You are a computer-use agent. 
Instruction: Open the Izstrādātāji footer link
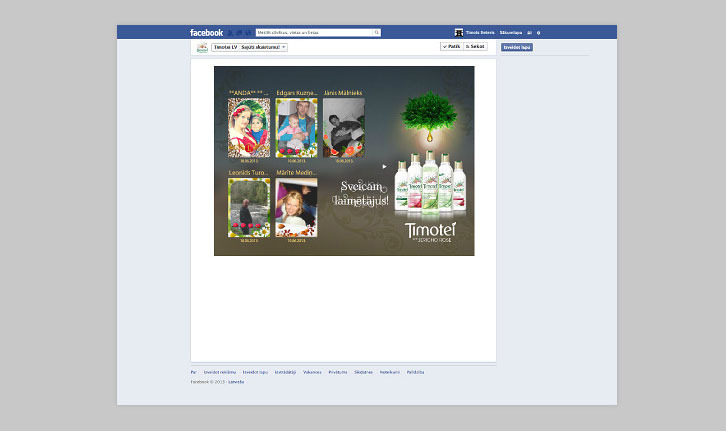coord(285,372)
